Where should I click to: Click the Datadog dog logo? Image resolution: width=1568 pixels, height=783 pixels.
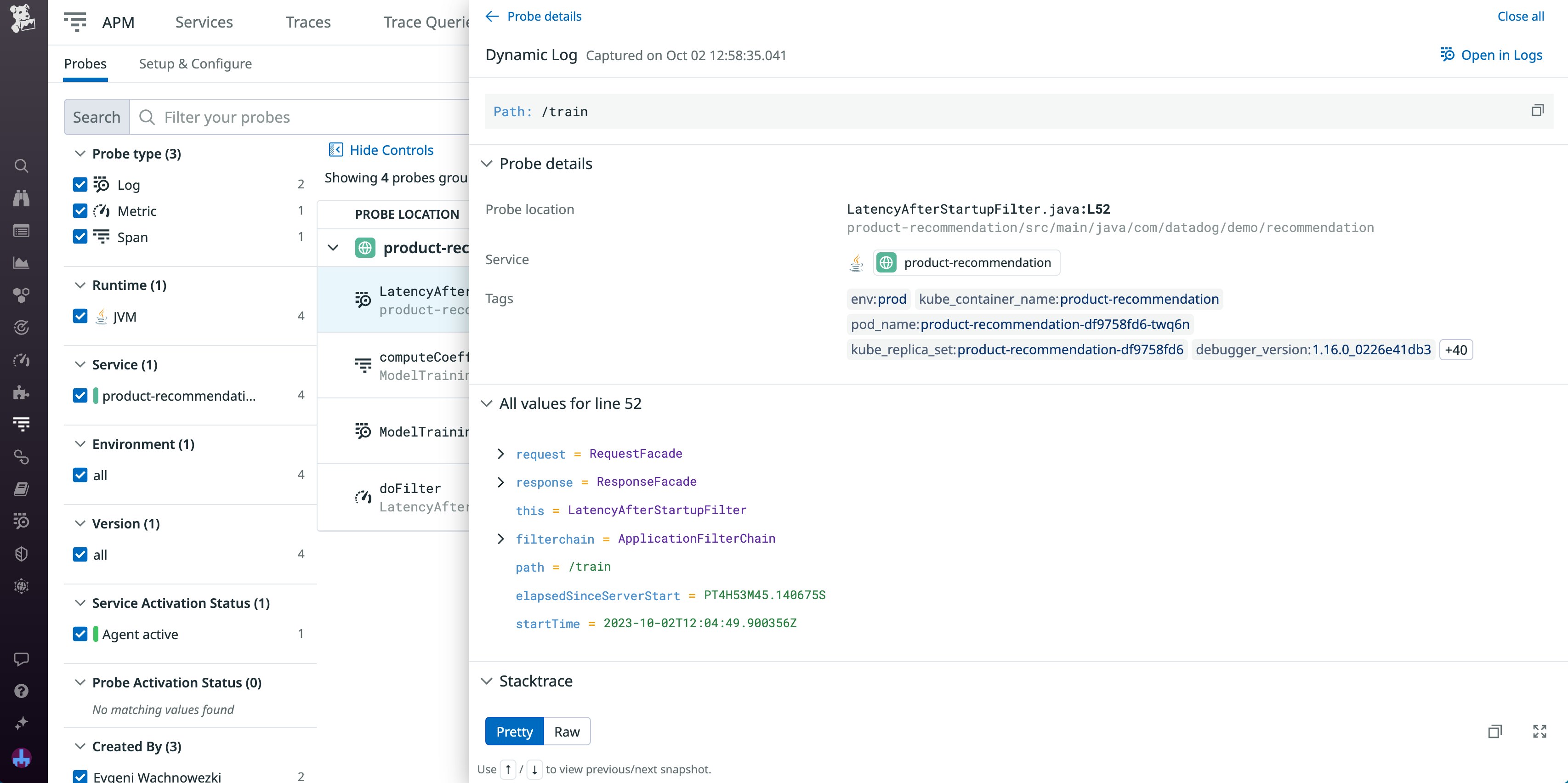pos(23,18)
